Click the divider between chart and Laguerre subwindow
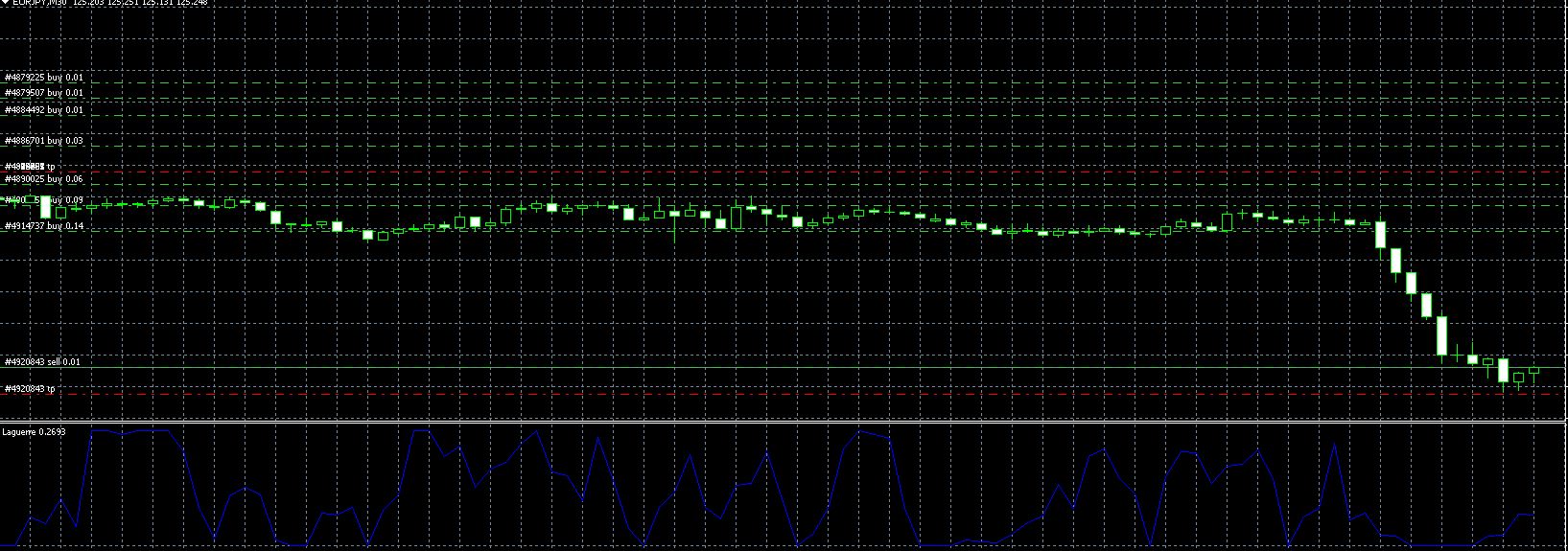The width and height of the screenshot is (1568, 551). (x=784, y=421)
